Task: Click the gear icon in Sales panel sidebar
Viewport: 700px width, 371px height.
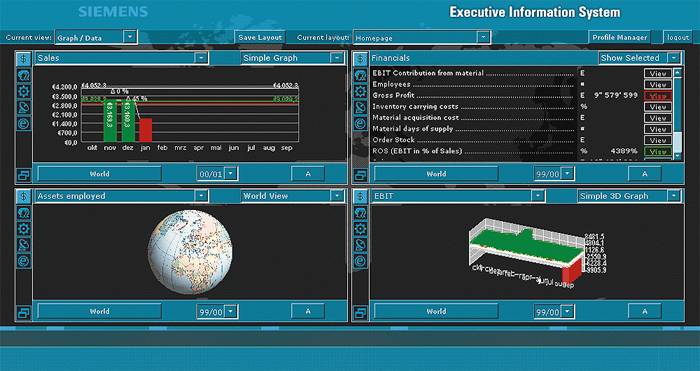Action: pyautogui.click(x=23, y=92)
